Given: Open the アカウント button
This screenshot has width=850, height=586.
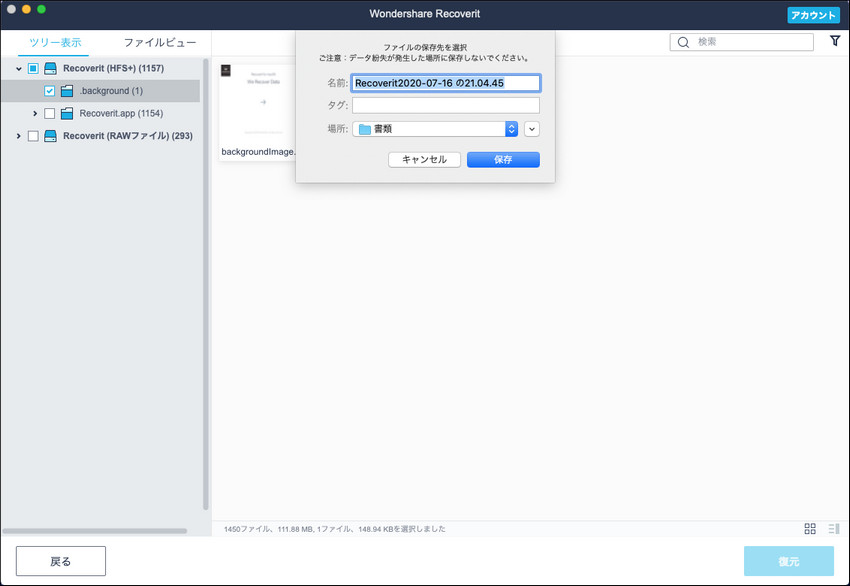Looking at the screenshot, I should point(813,15).
